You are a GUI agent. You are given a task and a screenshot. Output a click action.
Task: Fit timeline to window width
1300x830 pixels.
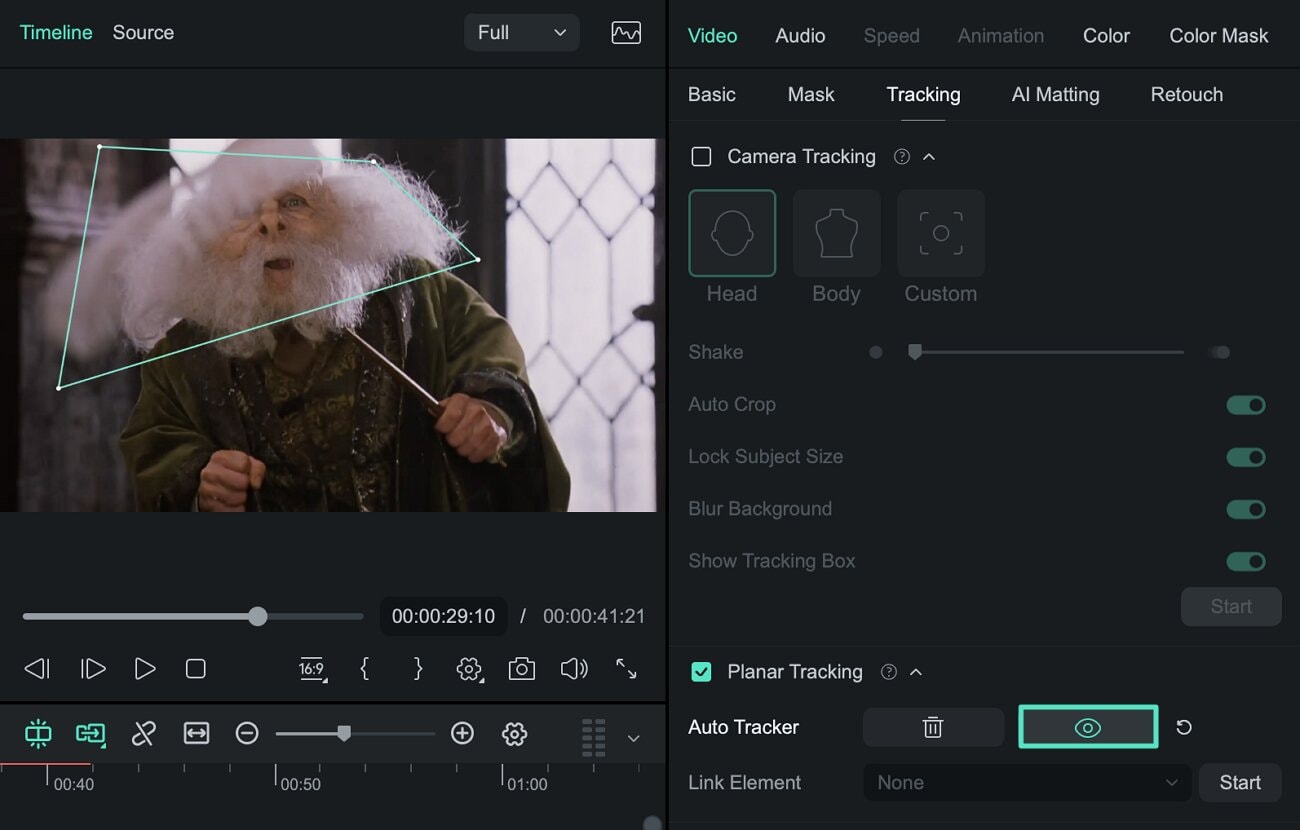click(x=196, y=734)
